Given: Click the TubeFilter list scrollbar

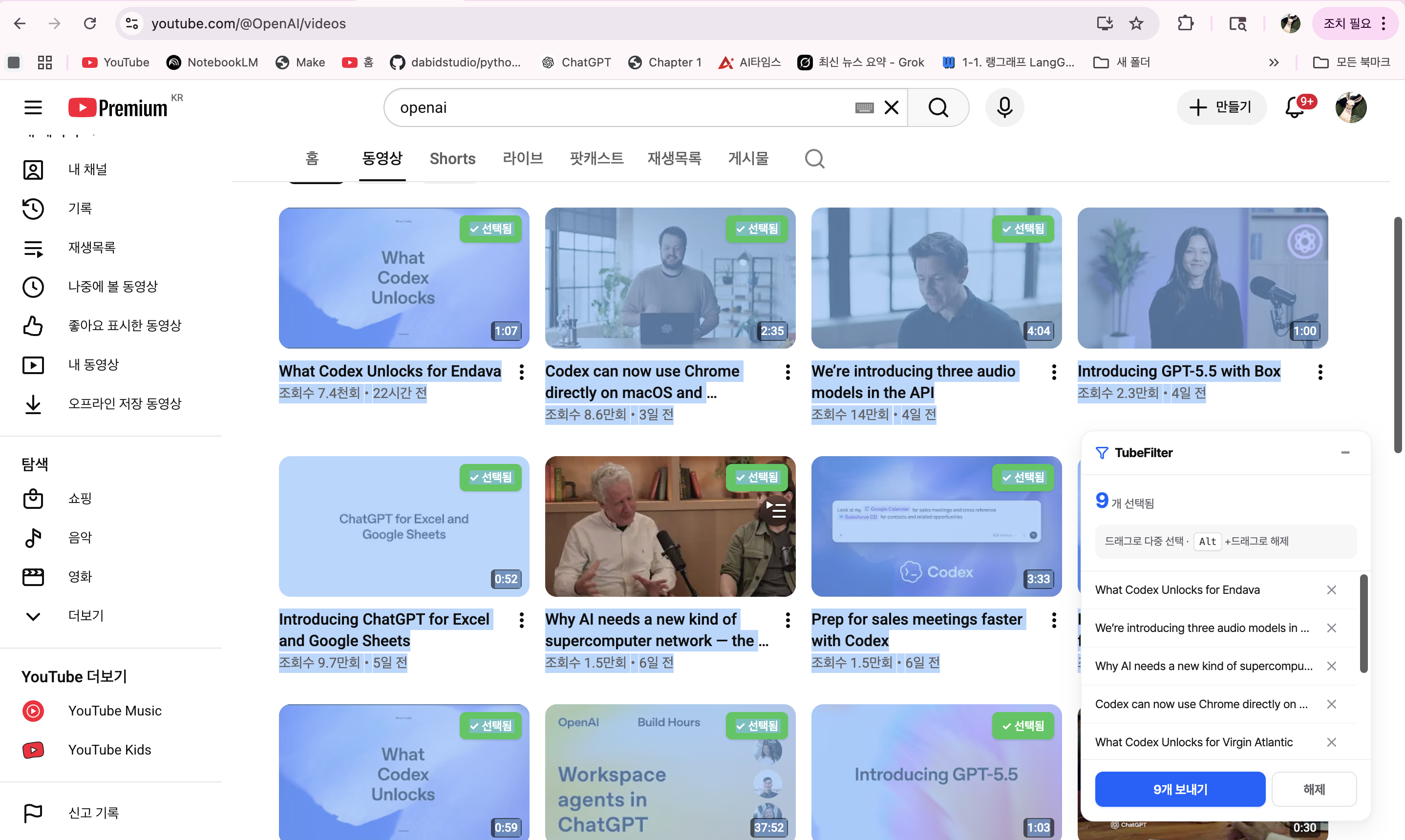Looking at the screenshot, I should (1363, 623).
